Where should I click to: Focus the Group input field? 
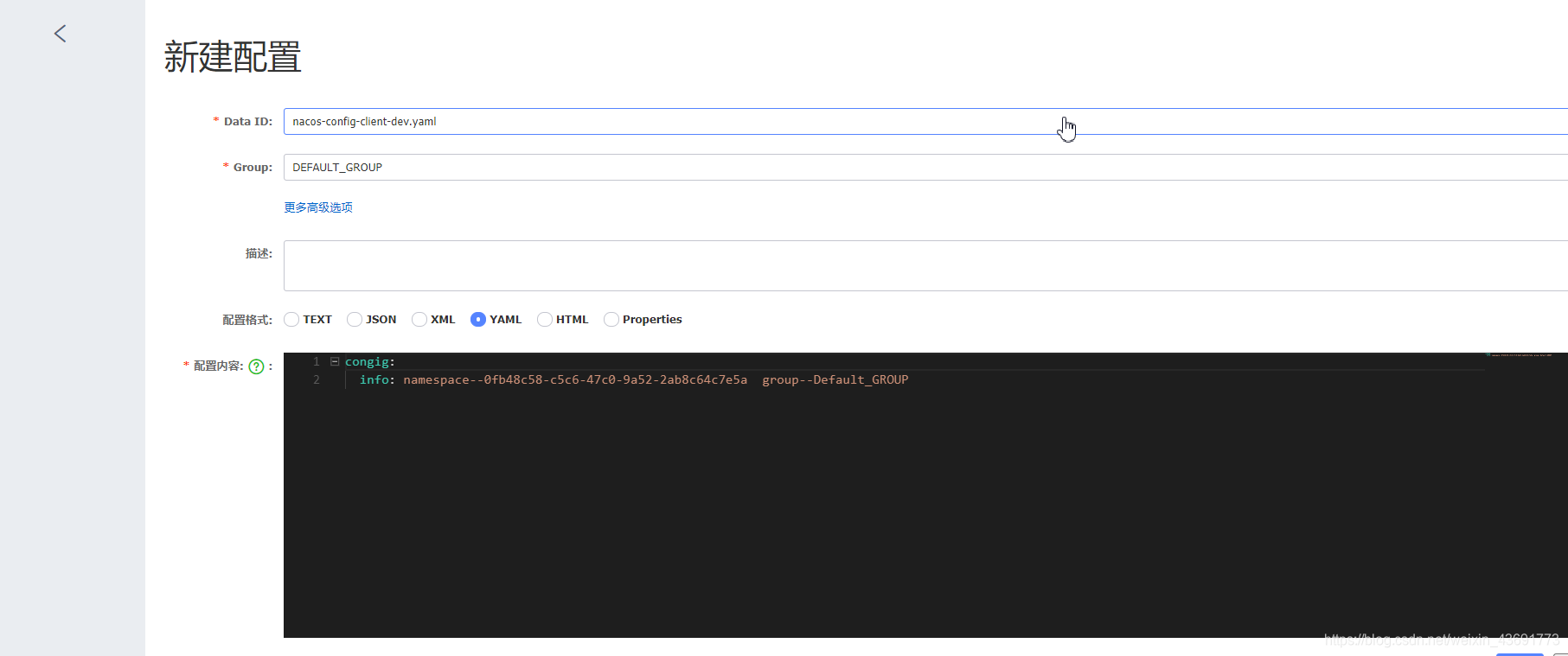click(x=925, y=167)
